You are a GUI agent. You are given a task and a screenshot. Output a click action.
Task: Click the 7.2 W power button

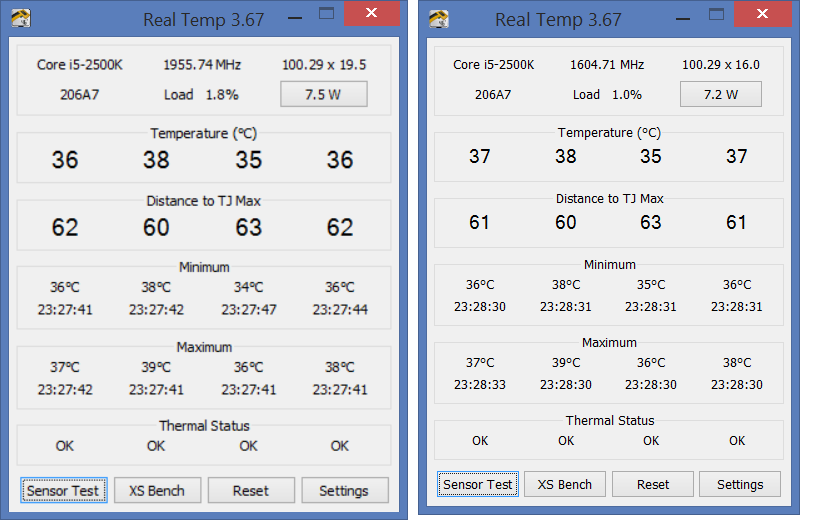[721, 94]
